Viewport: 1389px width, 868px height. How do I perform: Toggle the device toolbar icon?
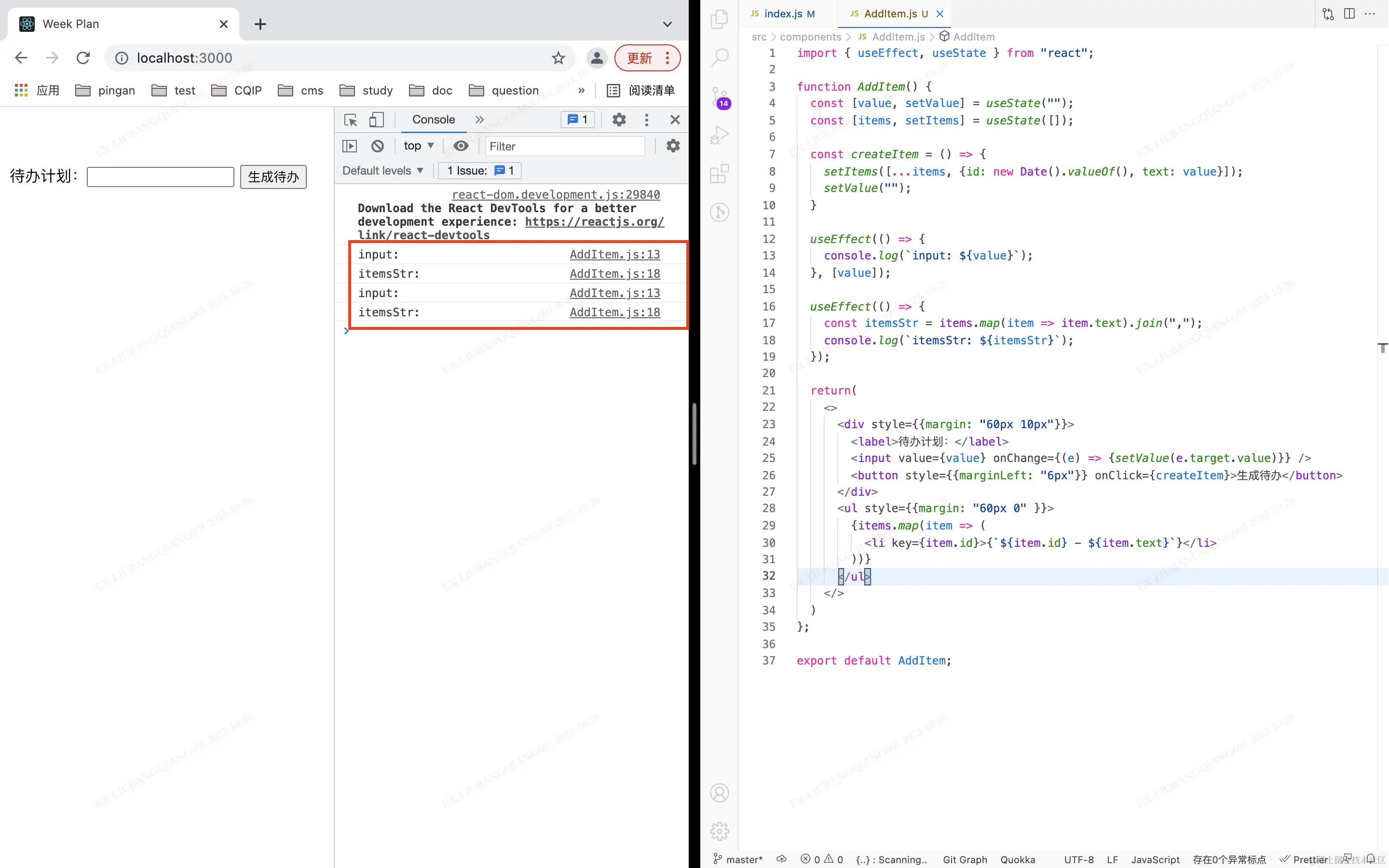coord(376,120)
